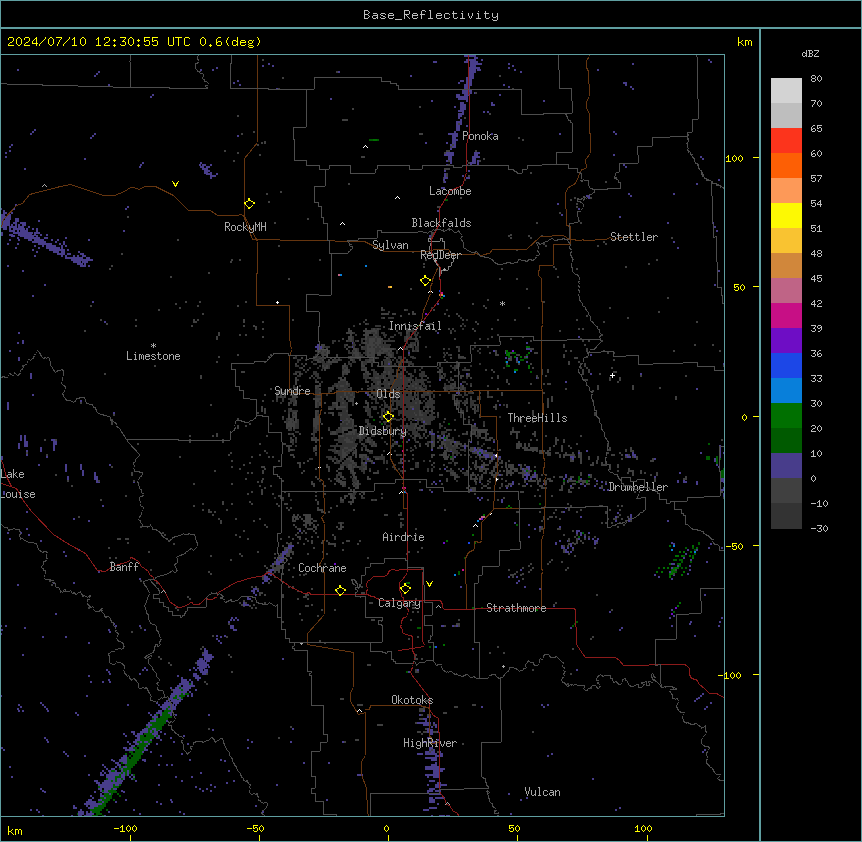Click the Stettler city label
The height and width of the screenshot is (842, 862).
coord(634,237)
